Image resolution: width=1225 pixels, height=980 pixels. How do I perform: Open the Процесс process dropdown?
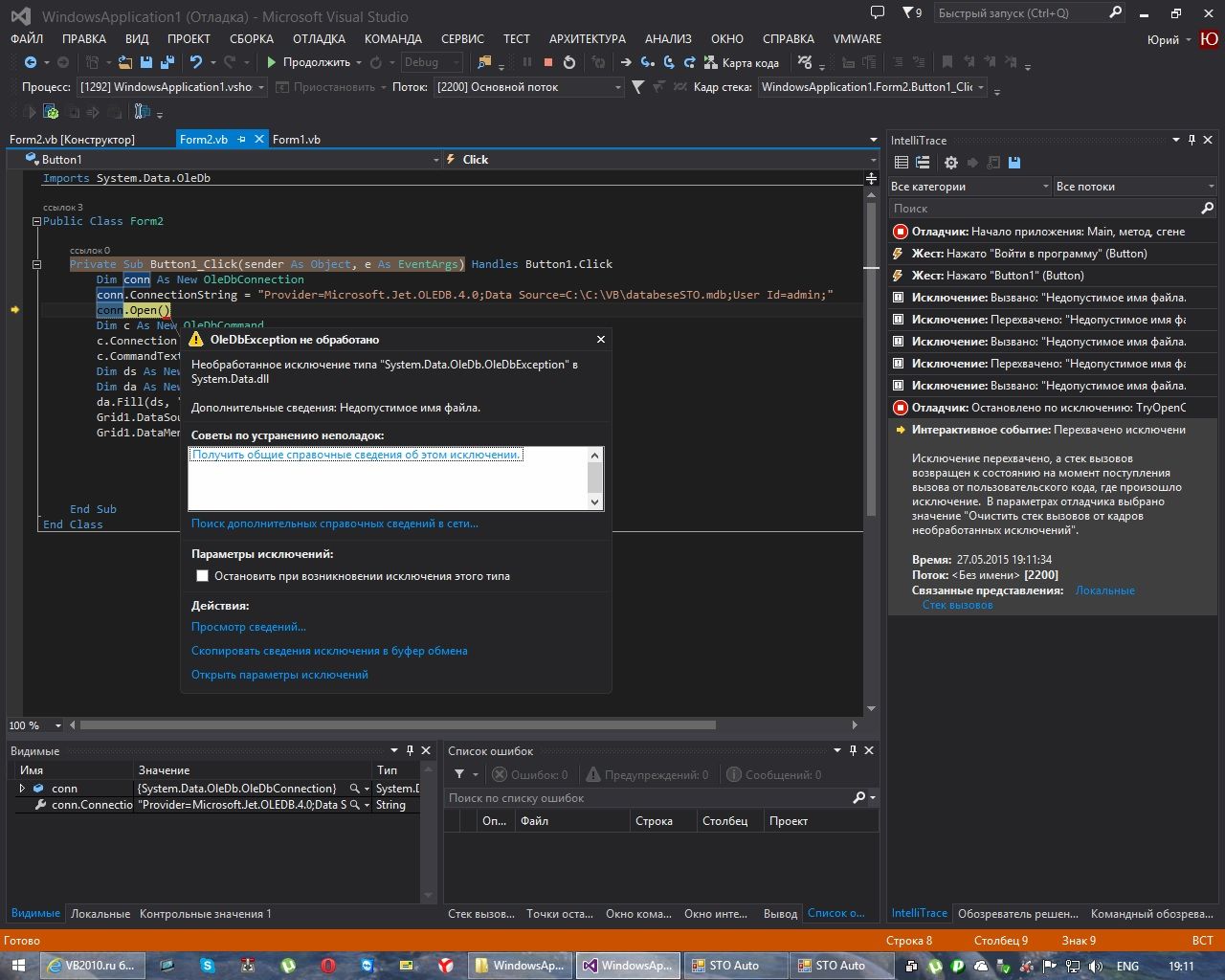(172, 87)
